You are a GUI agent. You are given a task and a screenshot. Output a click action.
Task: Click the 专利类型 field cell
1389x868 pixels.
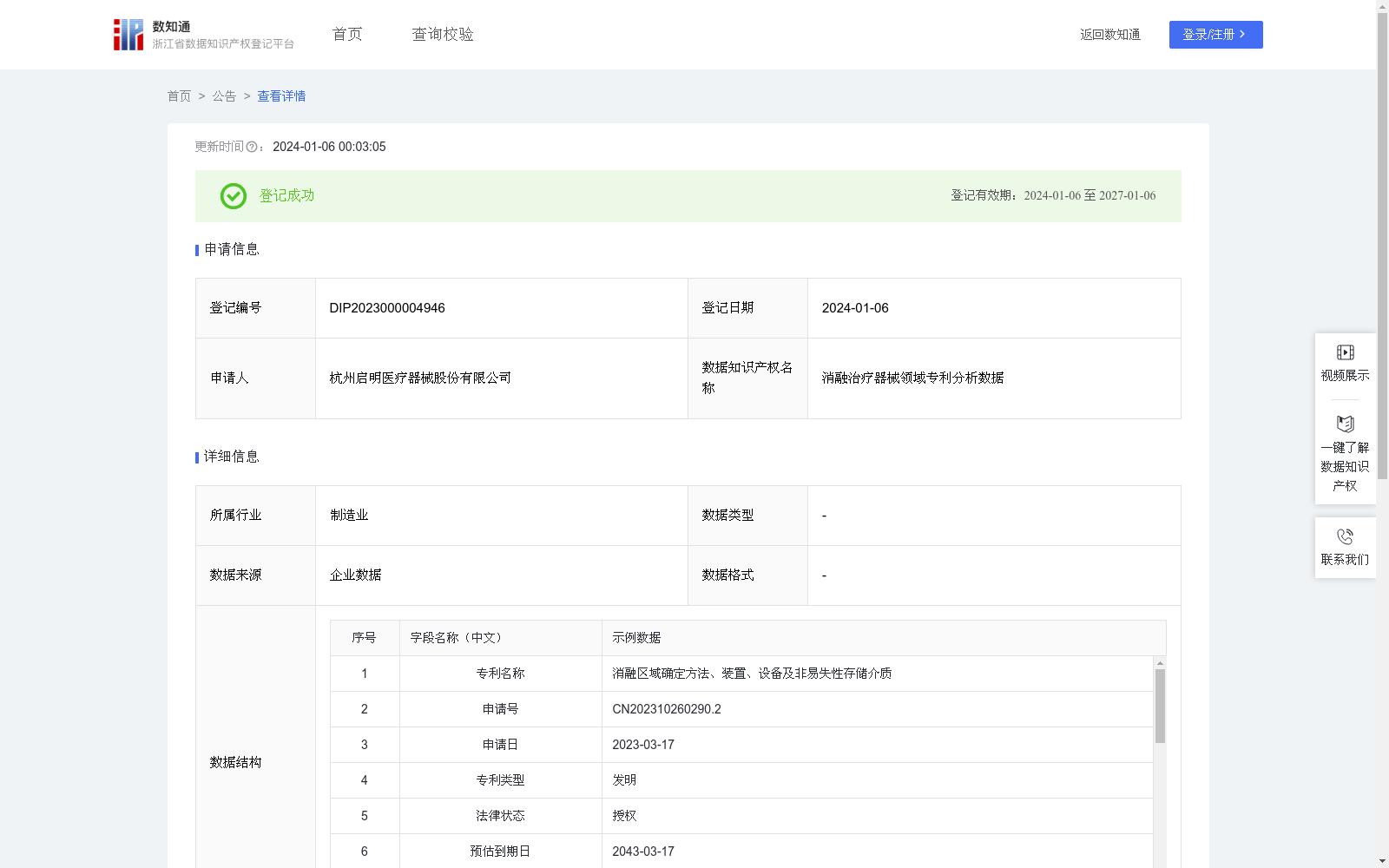[501, 780]
